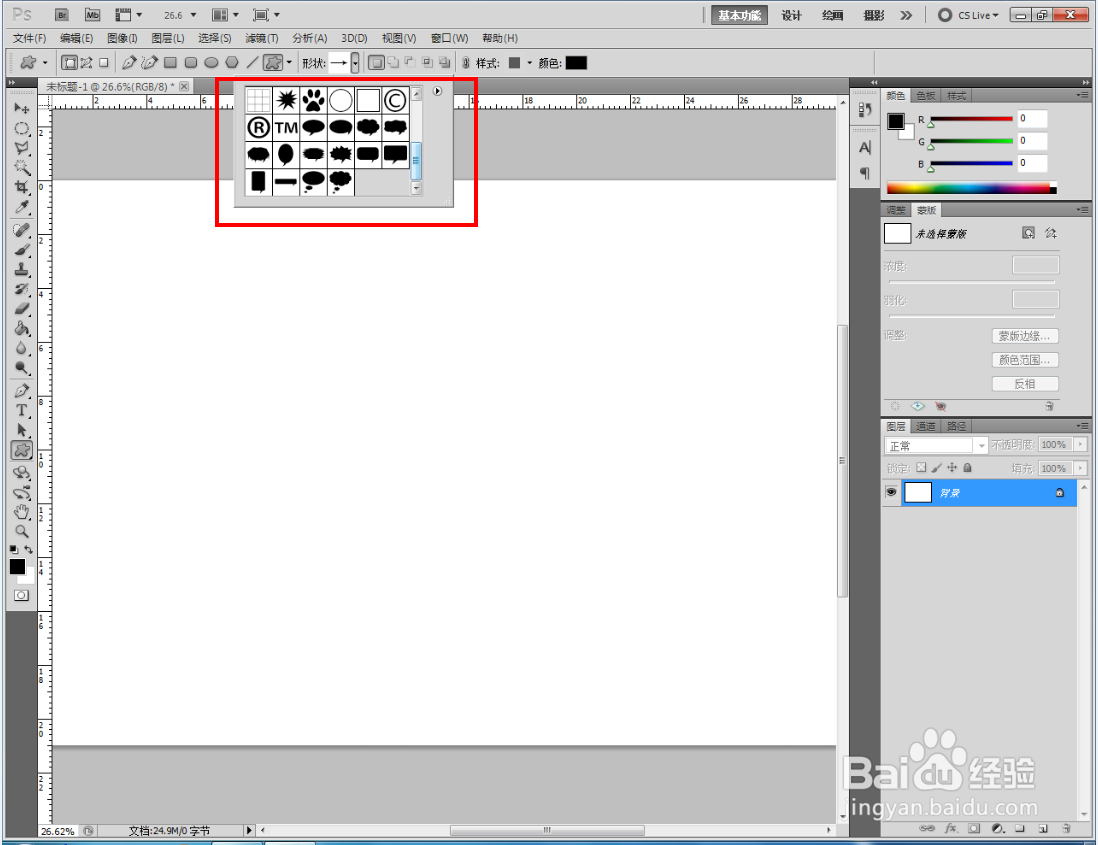Select the Move tool
The width and height of the screenshot is (1098, 845).
click(22, 109)
